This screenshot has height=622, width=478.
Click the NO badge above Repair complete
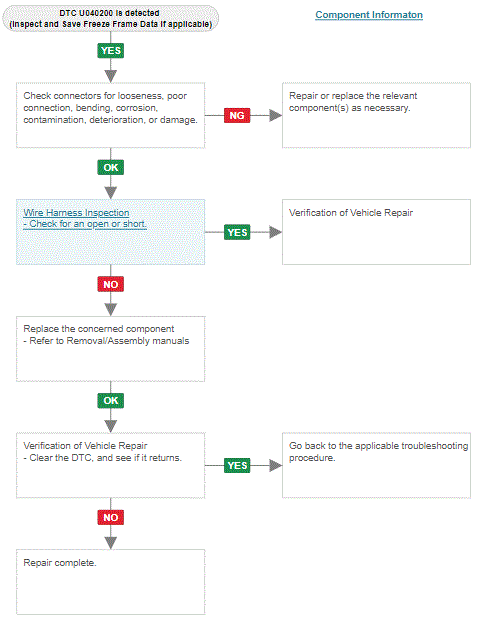111,517
